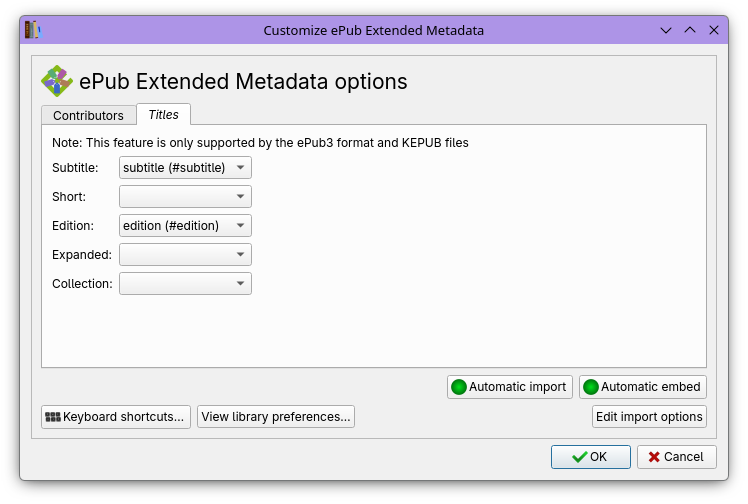Click the ePub Extended Metadata plugin logo
The width and height of the screenshot is (748, 504).
57,81
